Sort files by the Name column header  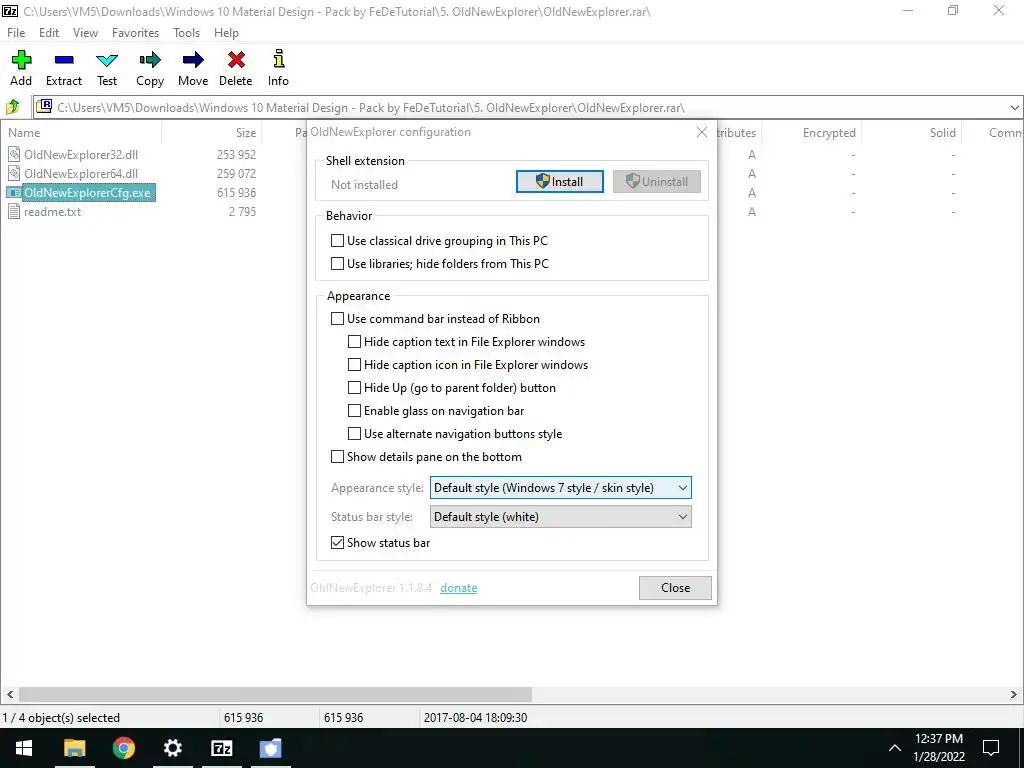coord(81,133)
